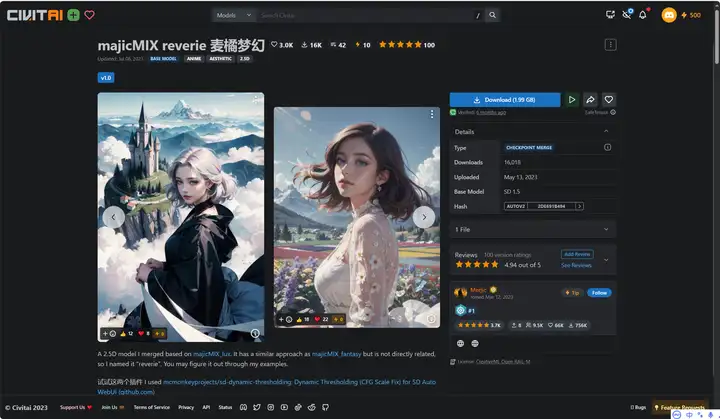Click the hash next-arrow button
720x419 pixels.
tap(580, 206)
